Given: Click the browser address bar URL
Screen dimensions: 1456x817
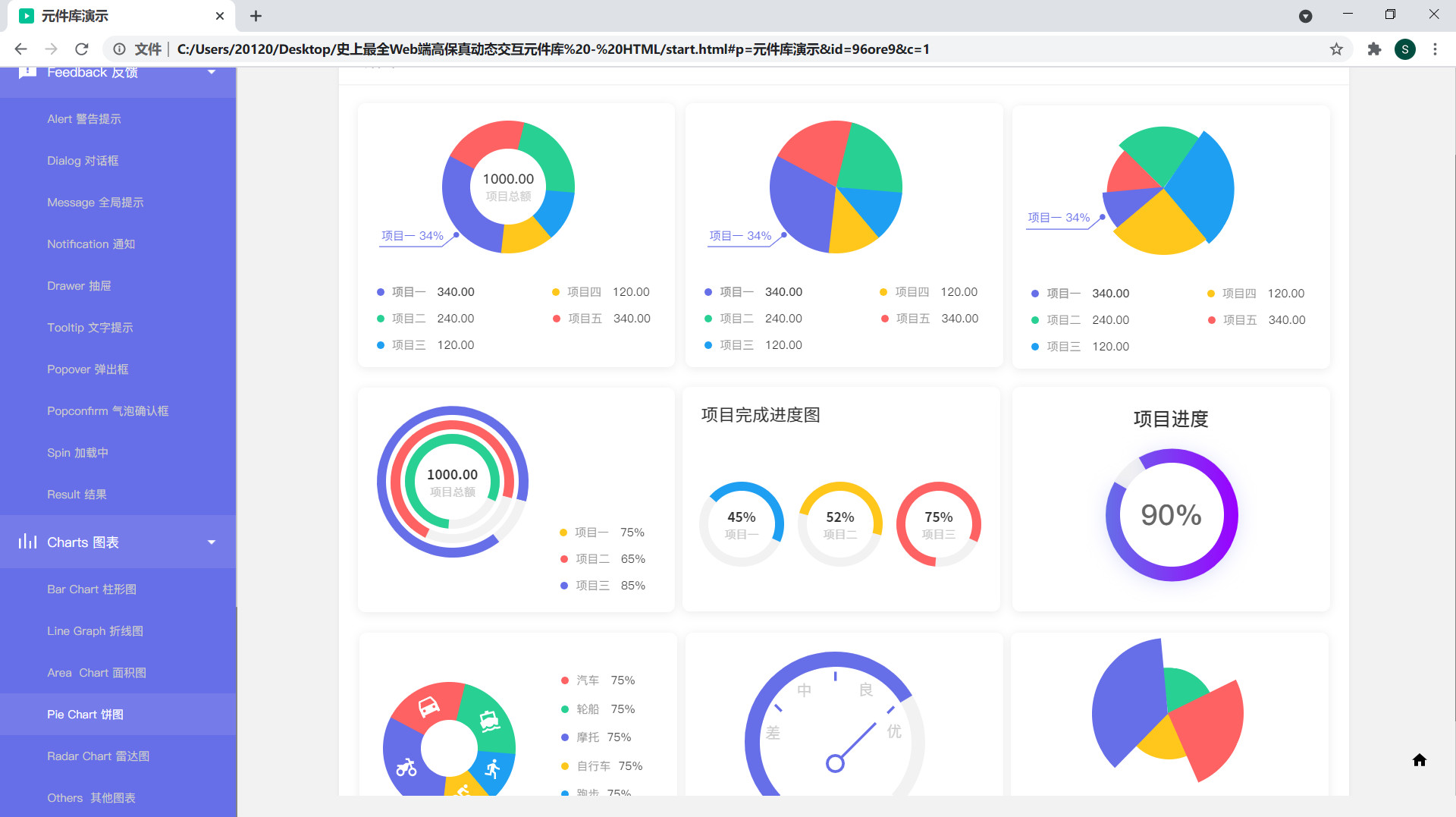Looking at the screenshot, I should coord(553,49).
